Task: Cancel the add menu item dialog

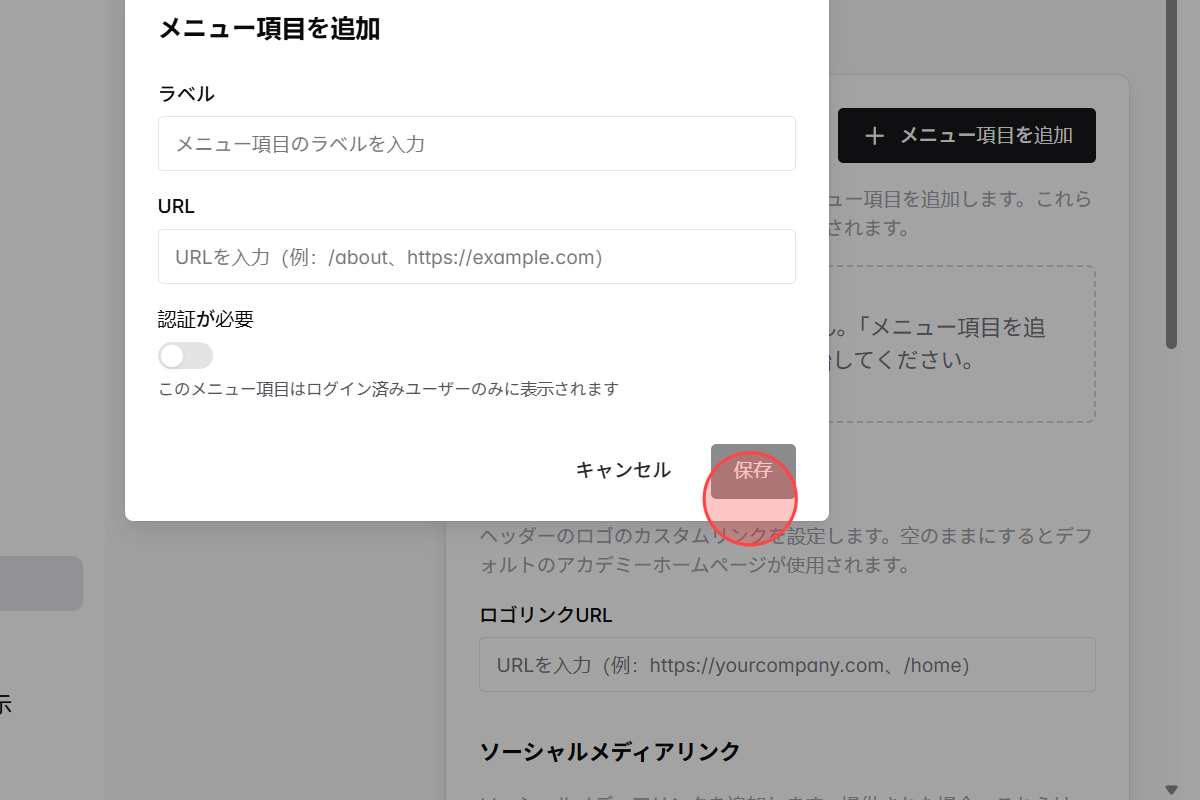Action: 622,470
